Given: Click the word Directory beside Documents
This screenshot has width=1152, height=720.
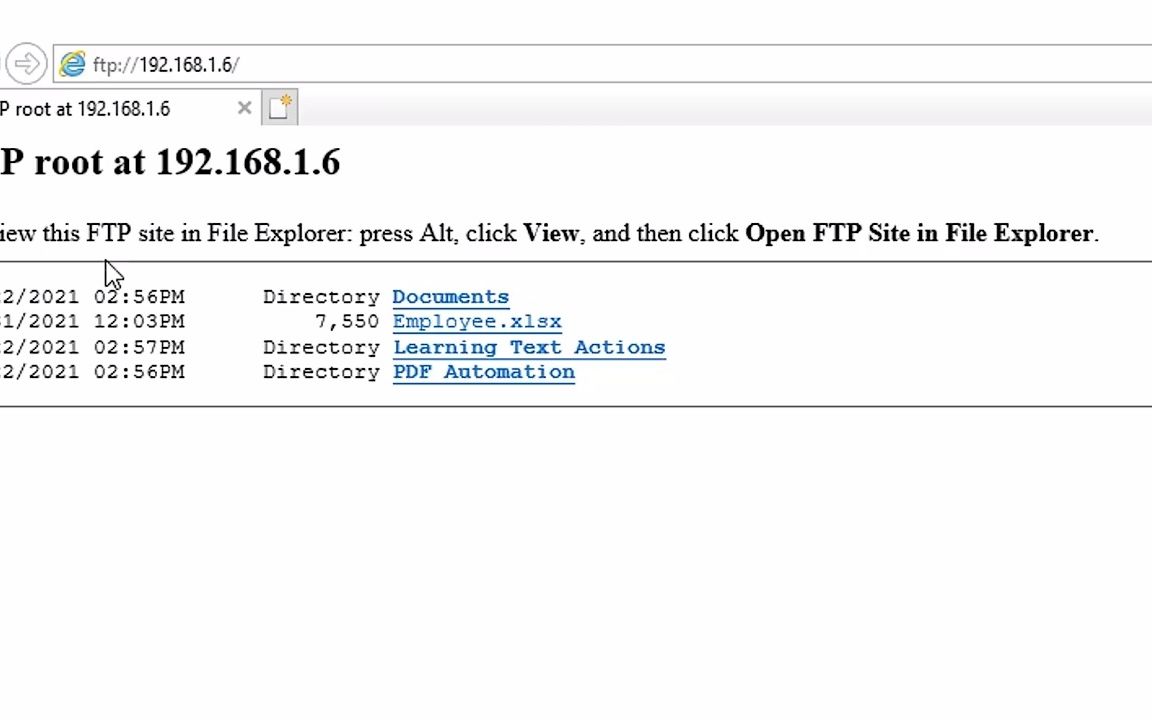Looking at the screenshot, I should pos(321,298).
